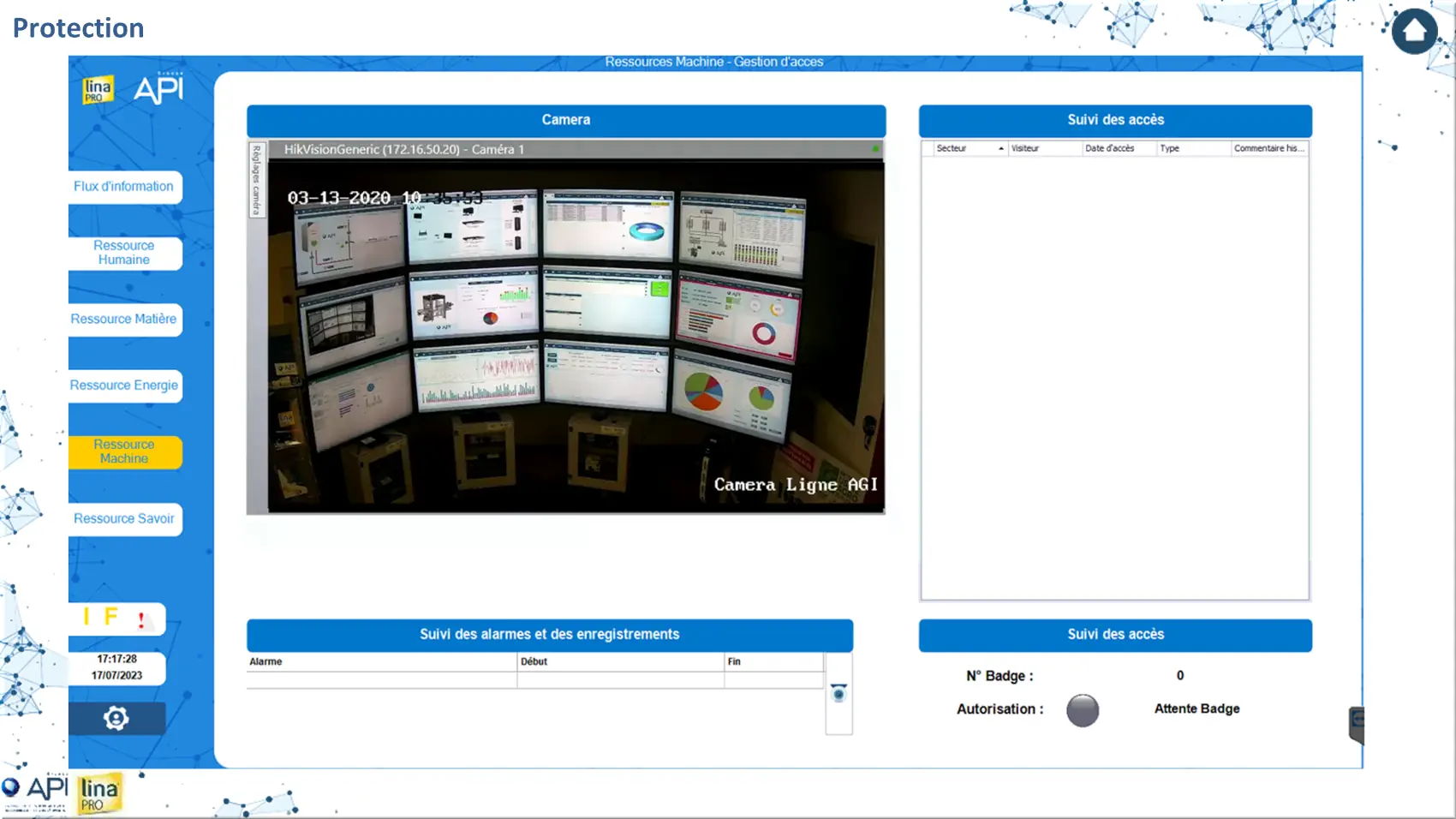Select Ressource Matière menu item
This screenshot has width=1456, height=819.
(x=124, y=320)
